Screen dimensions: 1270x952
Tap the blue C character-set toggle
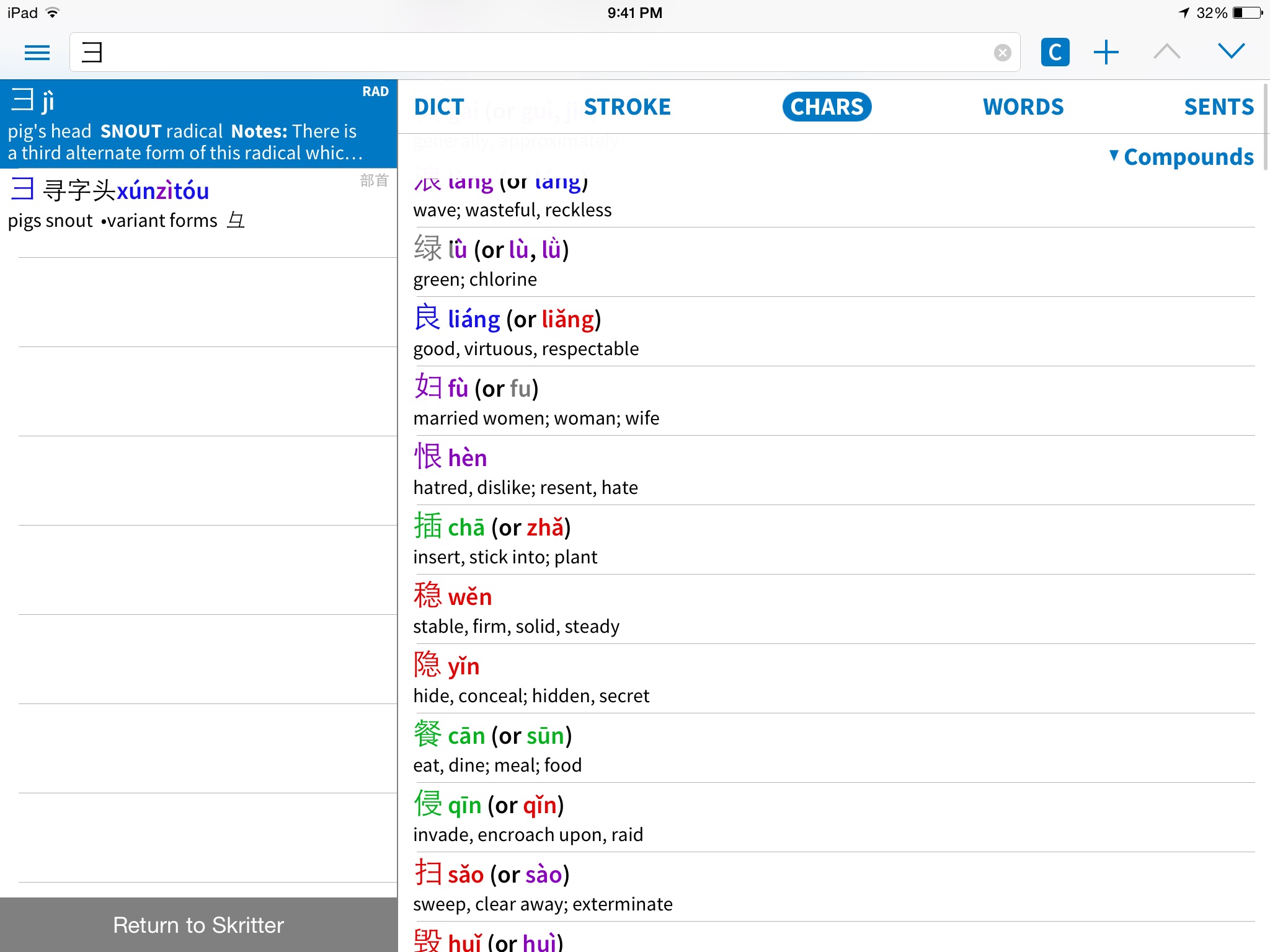(x=1055, y=53)
